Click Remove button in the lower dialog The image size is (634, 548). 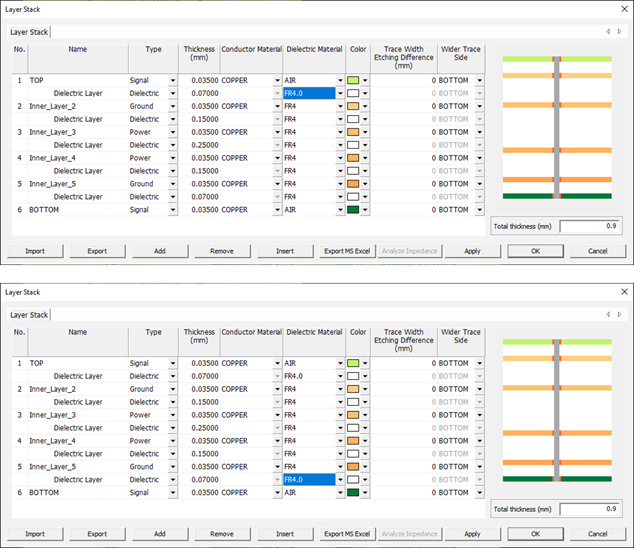222,534
